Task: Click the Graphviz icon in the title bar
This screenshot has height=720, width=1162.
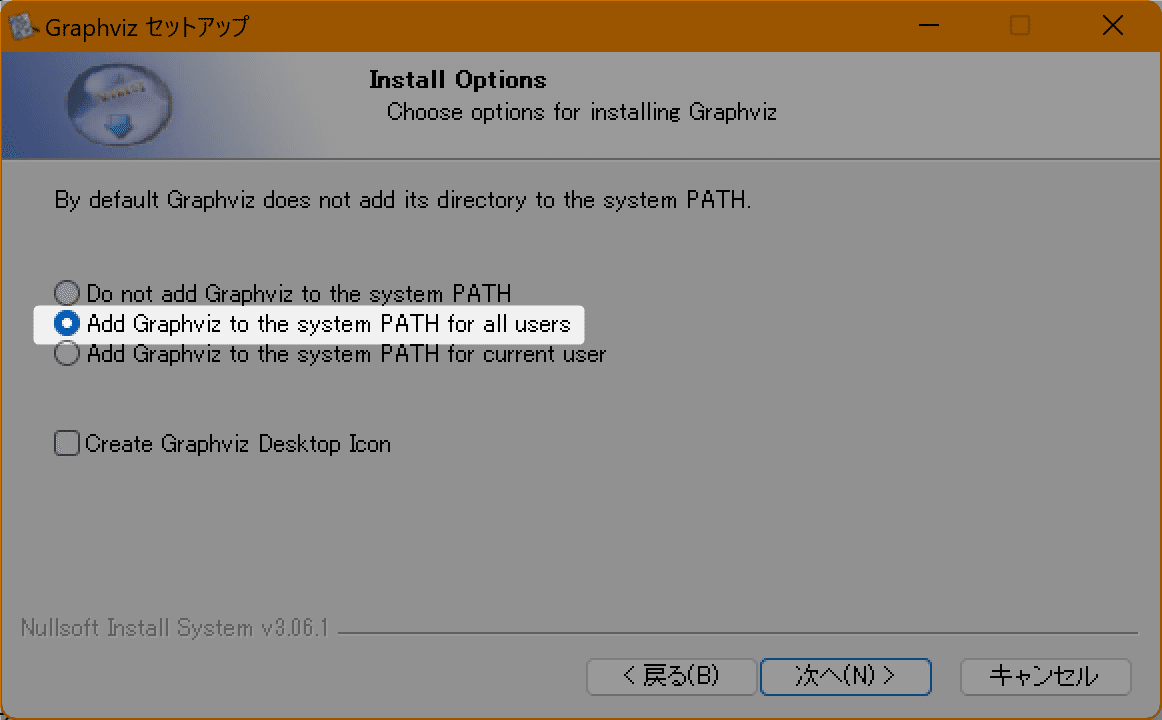Action: click(x=24, y=25)
